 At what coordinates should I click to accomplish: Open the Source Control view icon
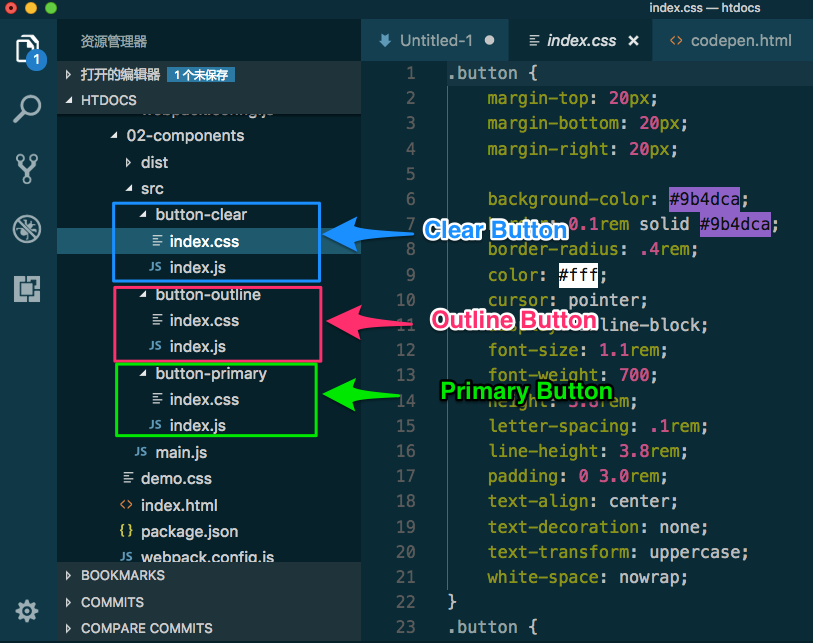pyautogui.click(x=27, y=169)
